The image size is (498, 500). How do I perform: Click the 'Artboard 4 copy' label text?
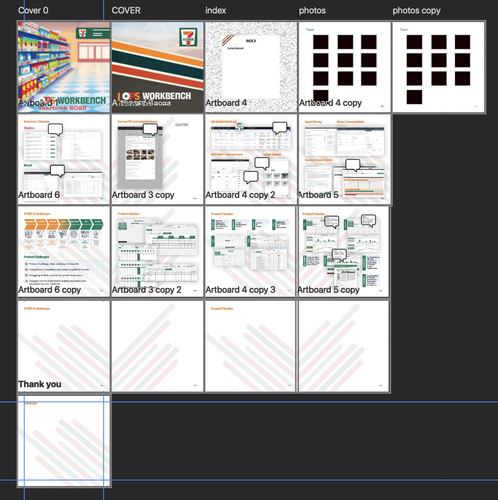[x=330, y=103]
